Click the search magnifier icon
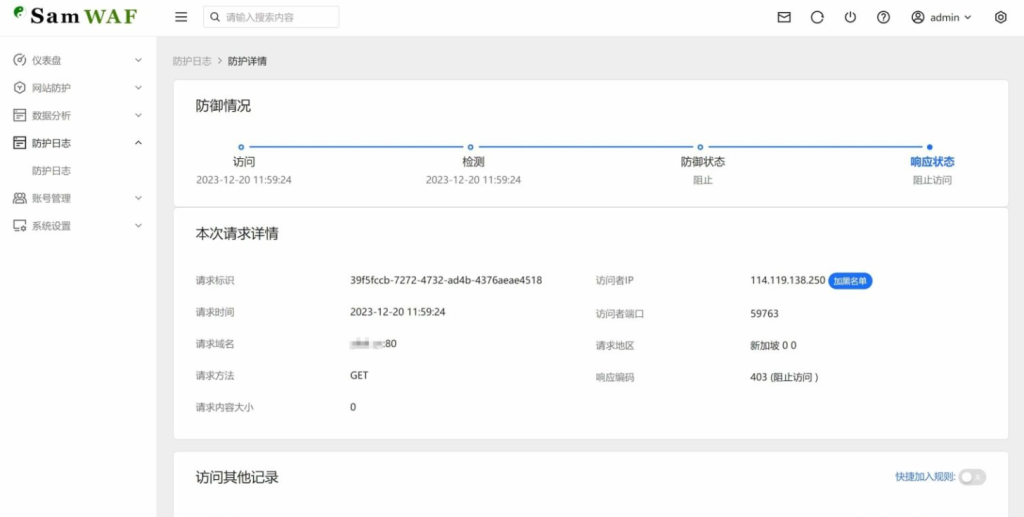This screenshot has width=1024, height=517. tap(215, 17)
